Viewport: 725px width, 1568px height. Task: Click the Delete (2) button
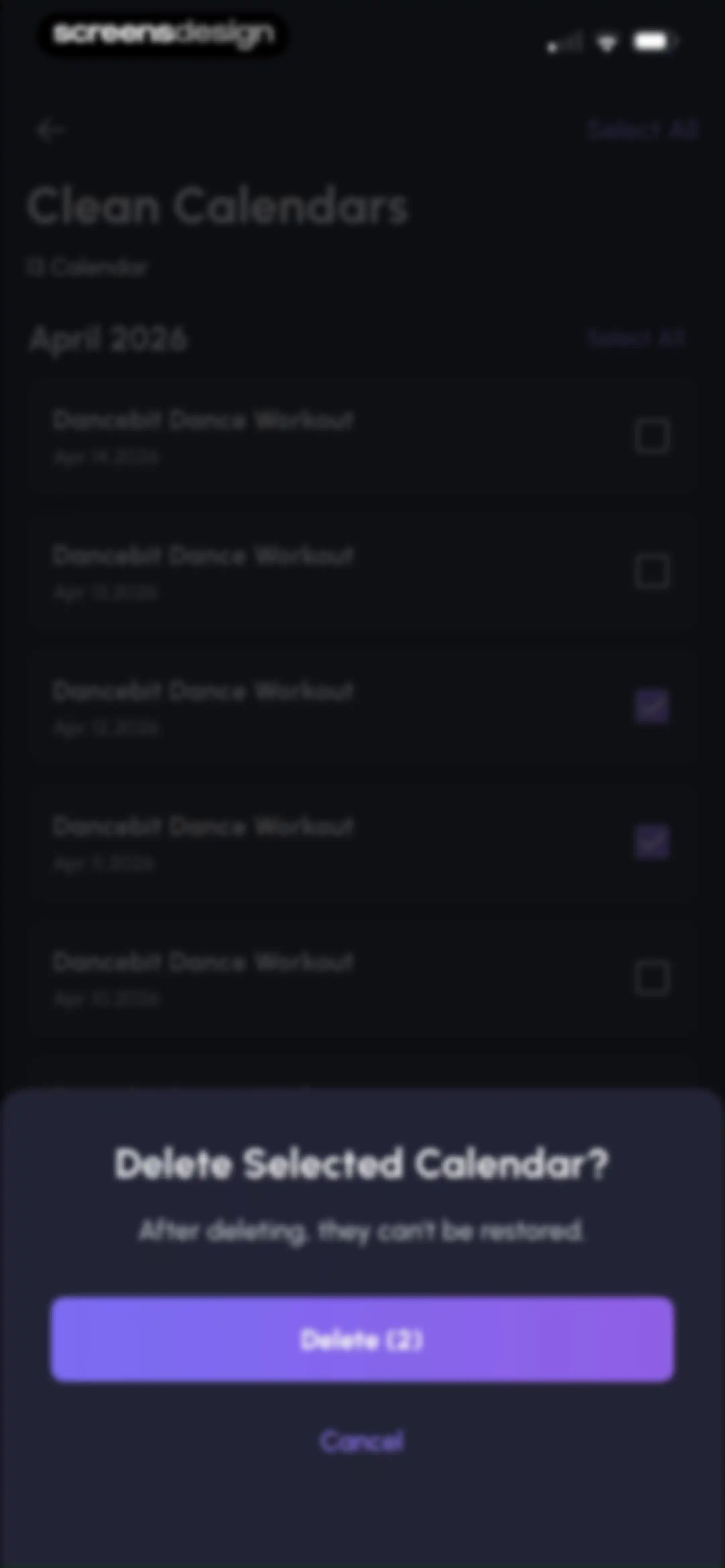tap(362, 1340)
